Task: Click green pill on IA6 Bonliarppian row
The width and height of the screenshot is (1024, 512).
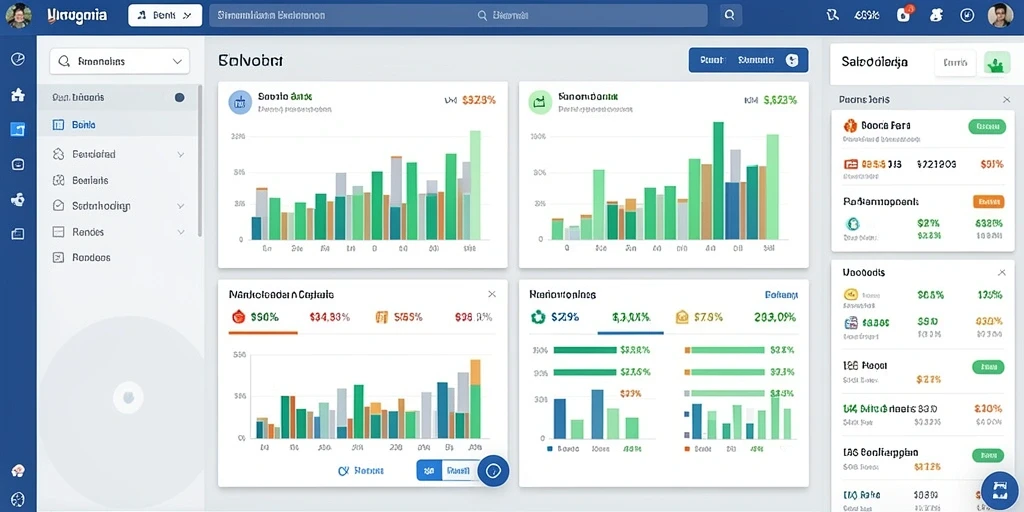Action: pyautogui.click(x=989, y=455)
